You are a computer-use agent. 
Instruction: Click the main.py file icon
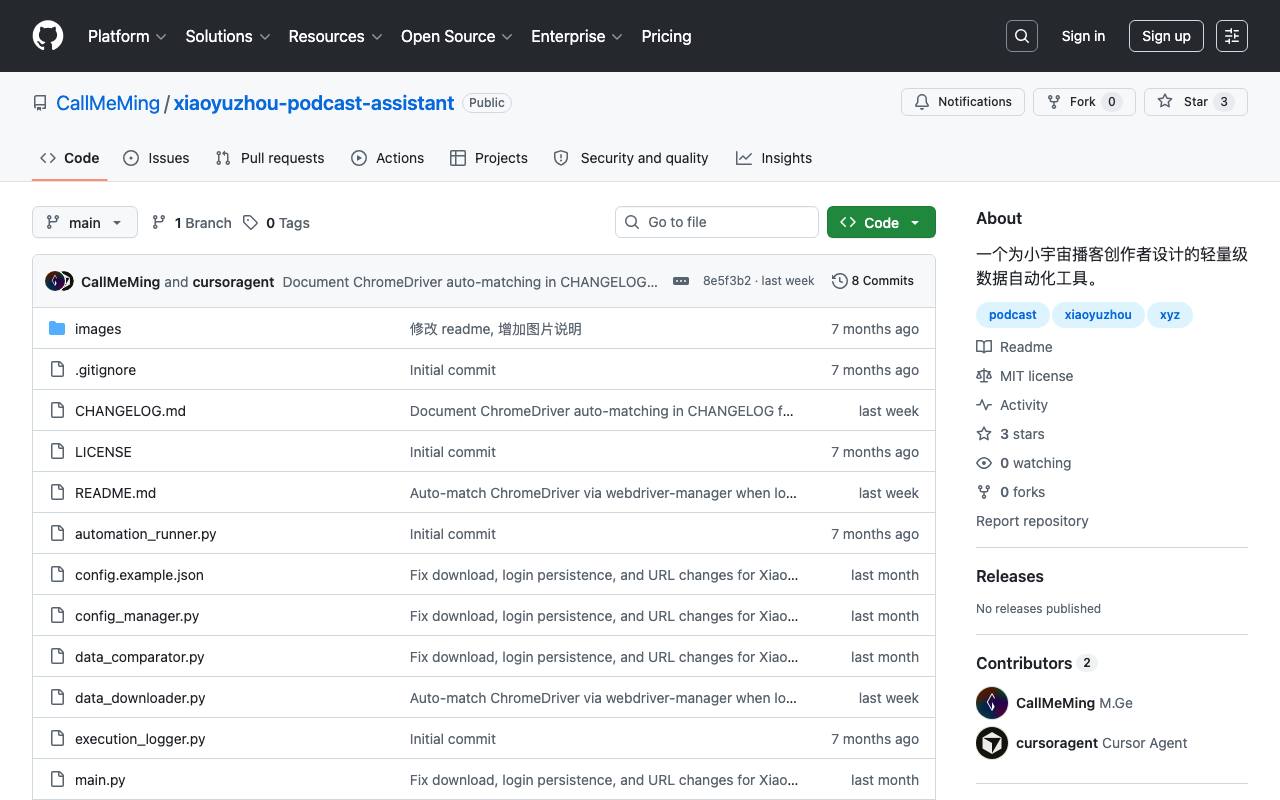(x=57, y=780)
